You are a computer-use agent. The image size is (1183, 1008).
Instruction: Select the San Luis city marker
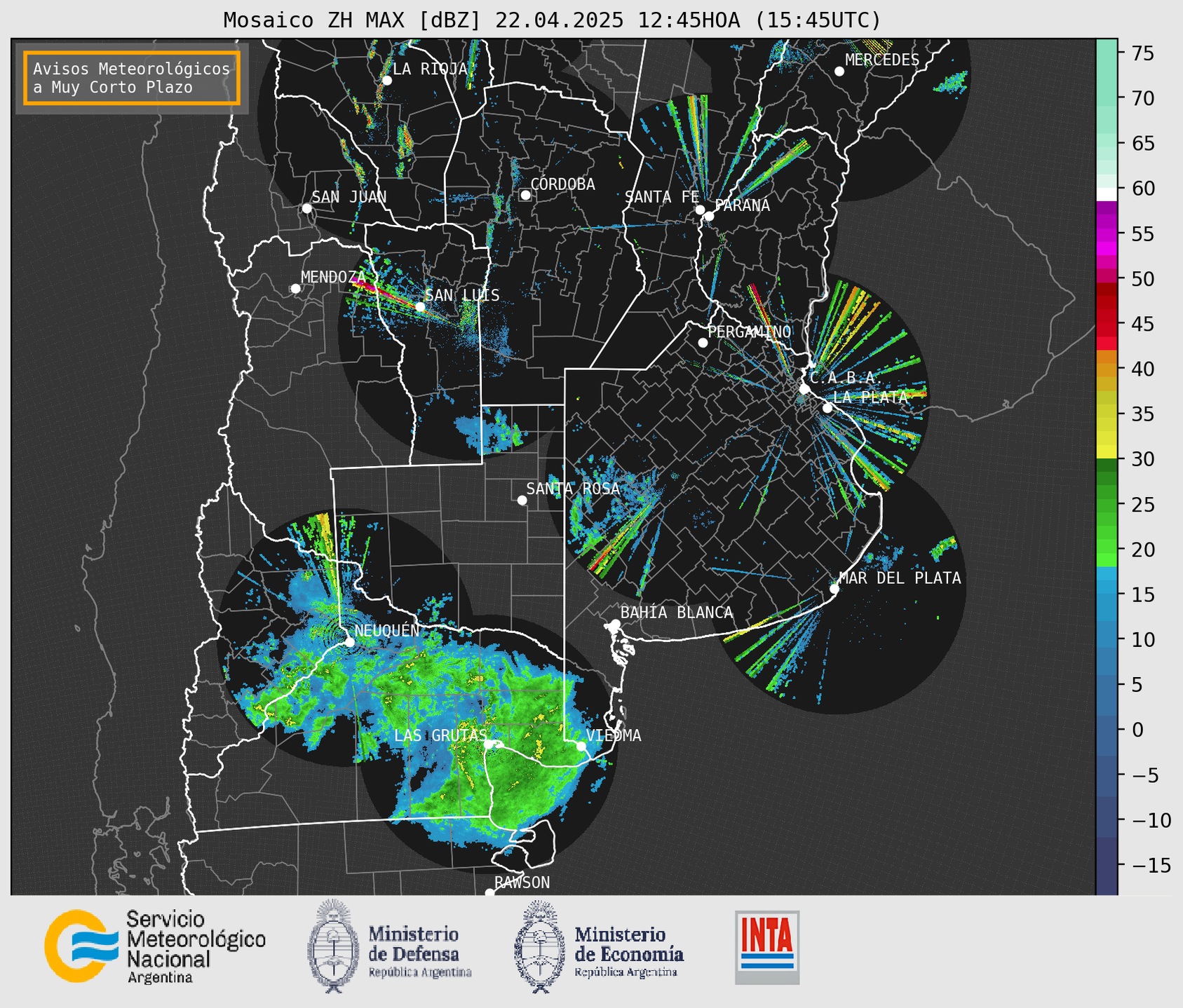click(420, 306)
